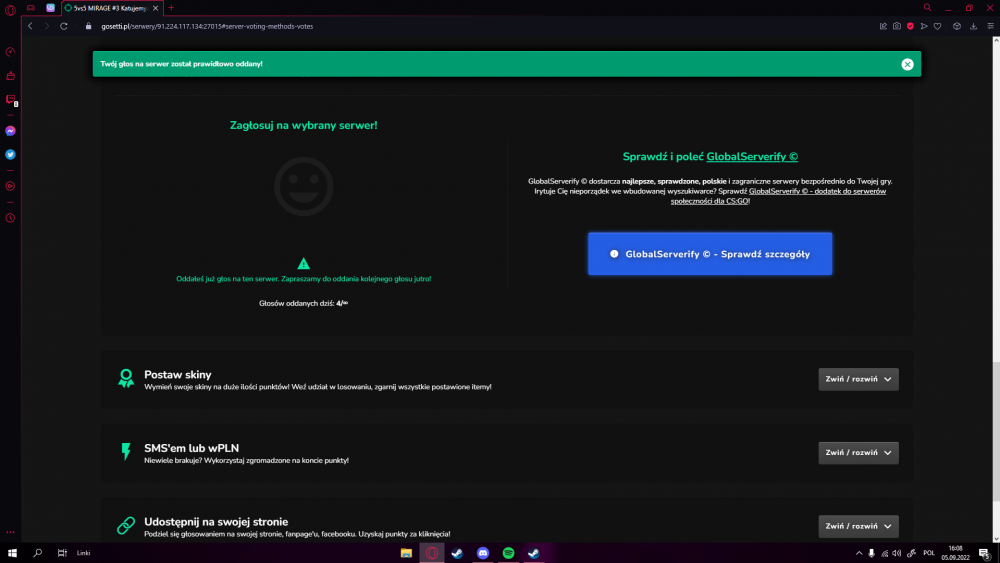This screenshot has width=1000, height=563.
Task: Click the SMS'em lub wPLN heading
Action: 191,448
